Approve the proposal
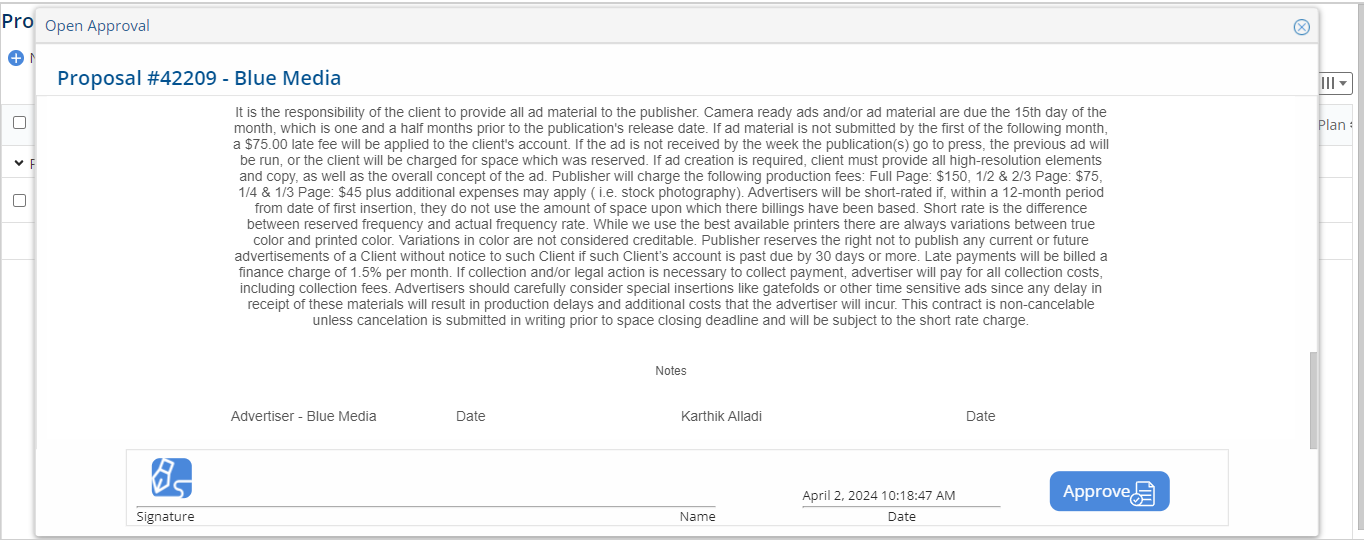The image size is (1364, 551). (x=1109, y=491)
